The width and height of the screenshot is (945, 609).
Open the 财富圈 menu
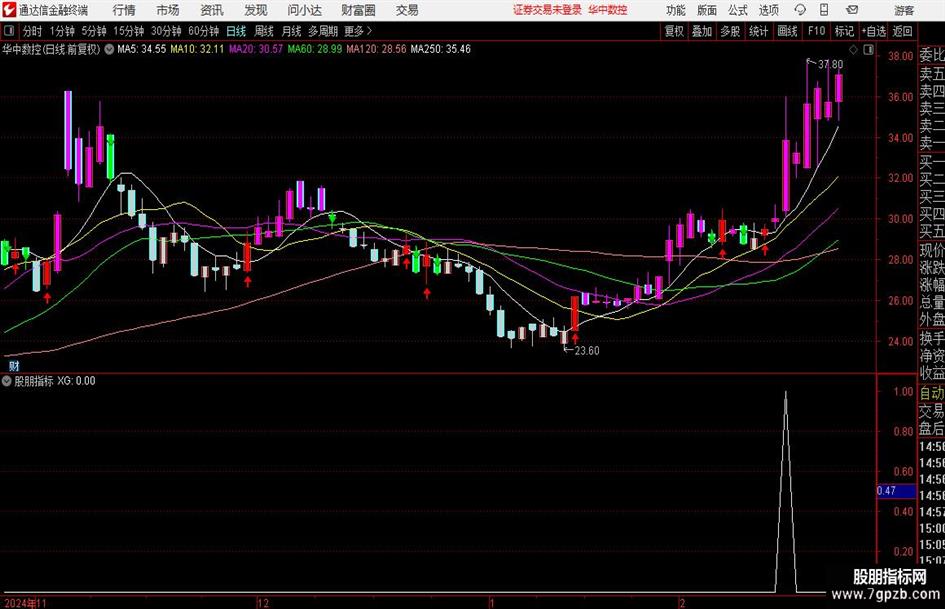(358, 10)
